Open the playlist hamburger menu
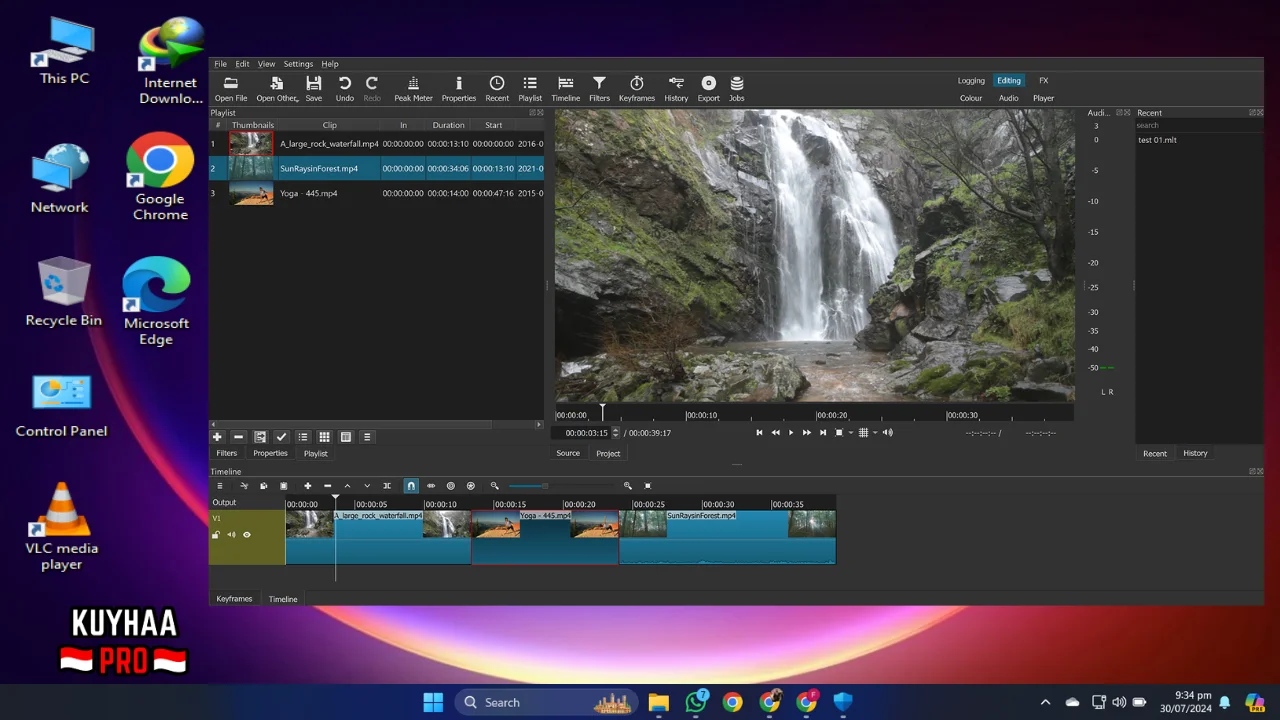This screenshot has width=1280, height=720. pos(367,437)
